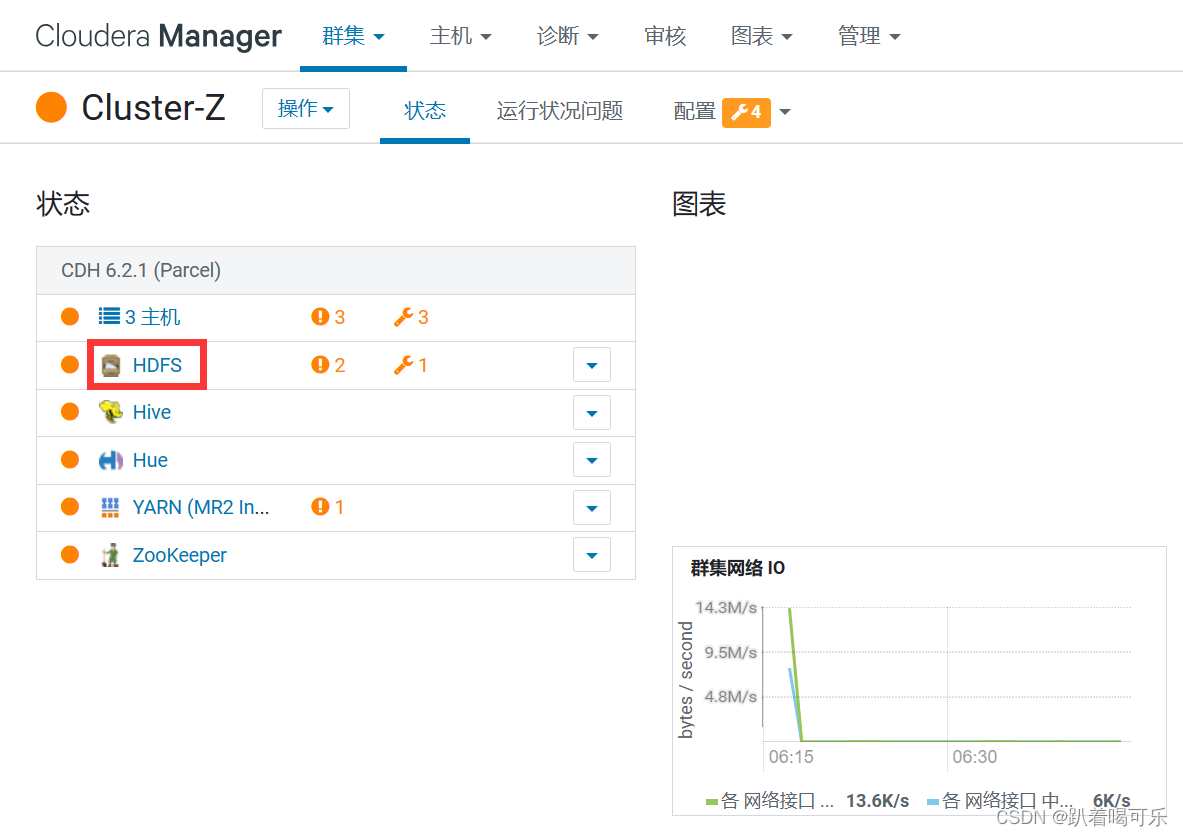Click the orange status dot for HDFS

pos(70,365)
